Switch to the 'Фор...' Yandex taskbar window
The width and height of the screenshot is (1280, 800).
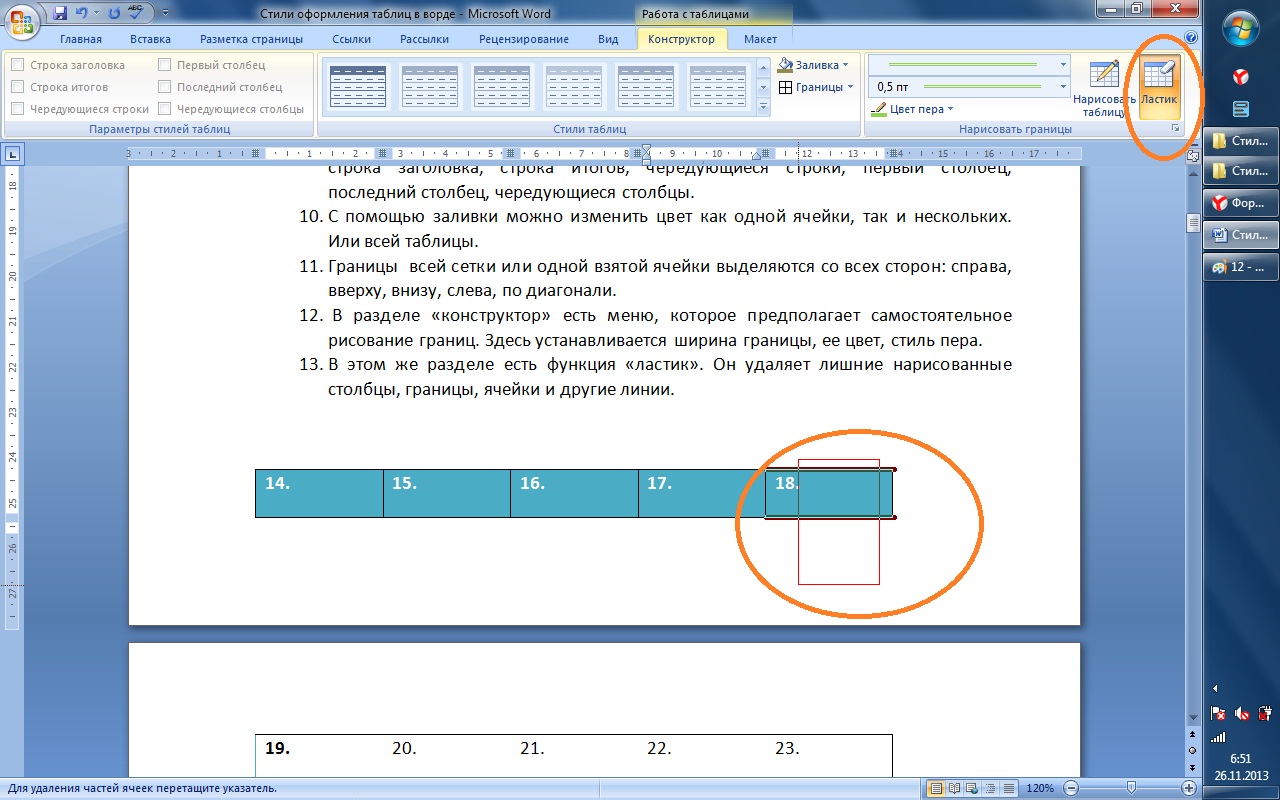pos(1241,203)
